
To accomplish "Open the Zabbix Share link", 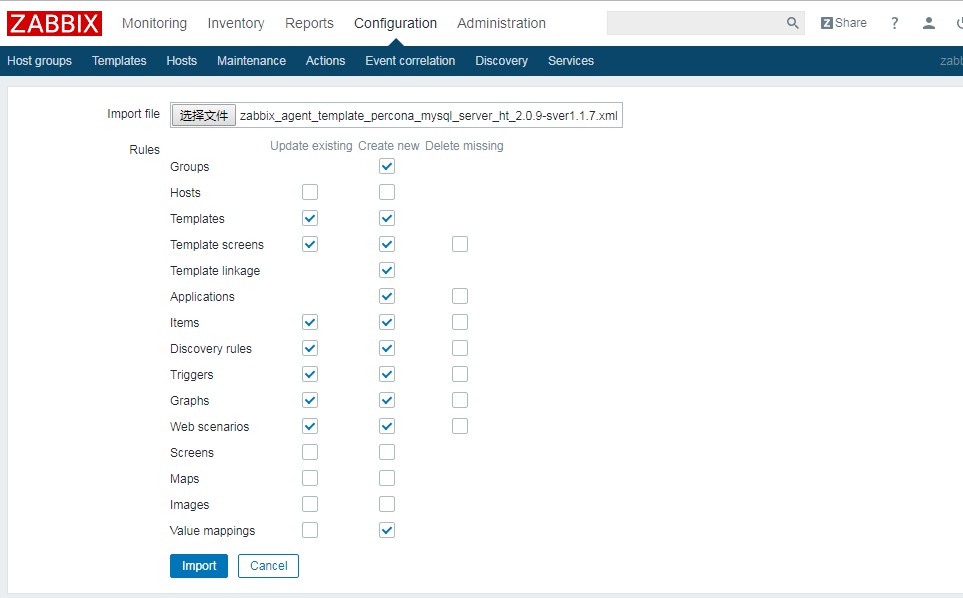I will (844, 23).
